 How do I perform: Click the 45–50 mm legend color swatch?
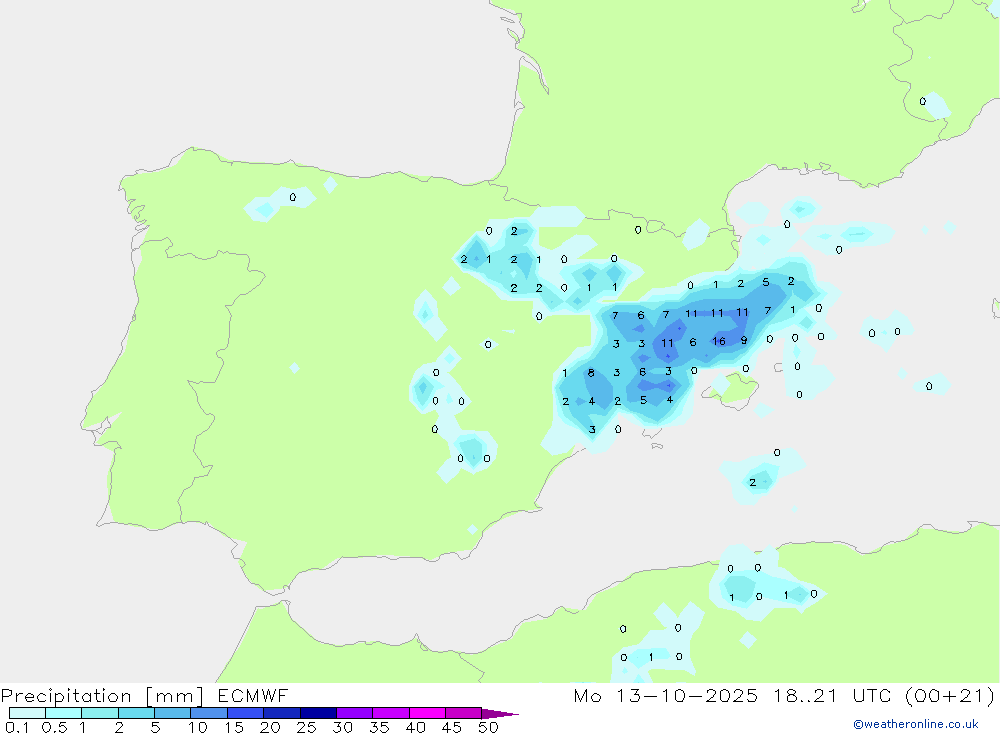coord(464,713)
